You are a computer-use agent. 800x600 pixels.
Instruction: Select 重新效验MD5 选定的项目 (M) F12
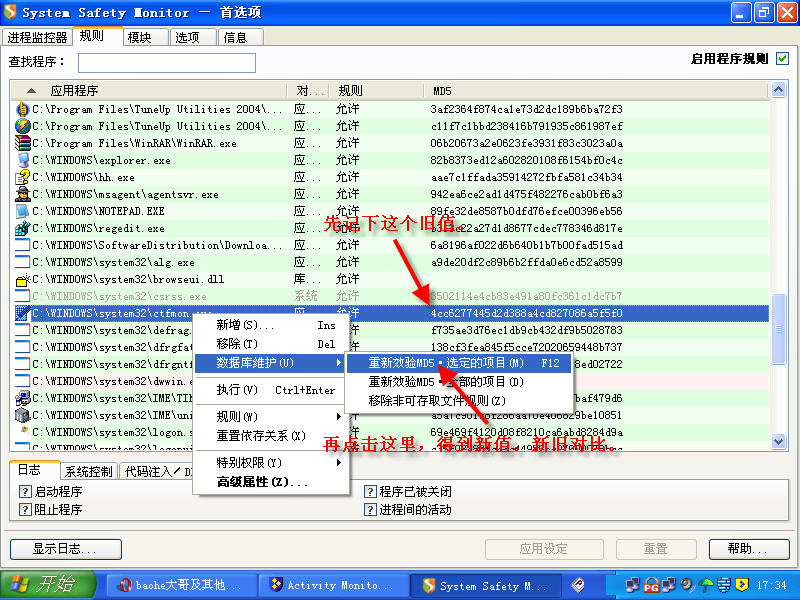tap(459, 363)
